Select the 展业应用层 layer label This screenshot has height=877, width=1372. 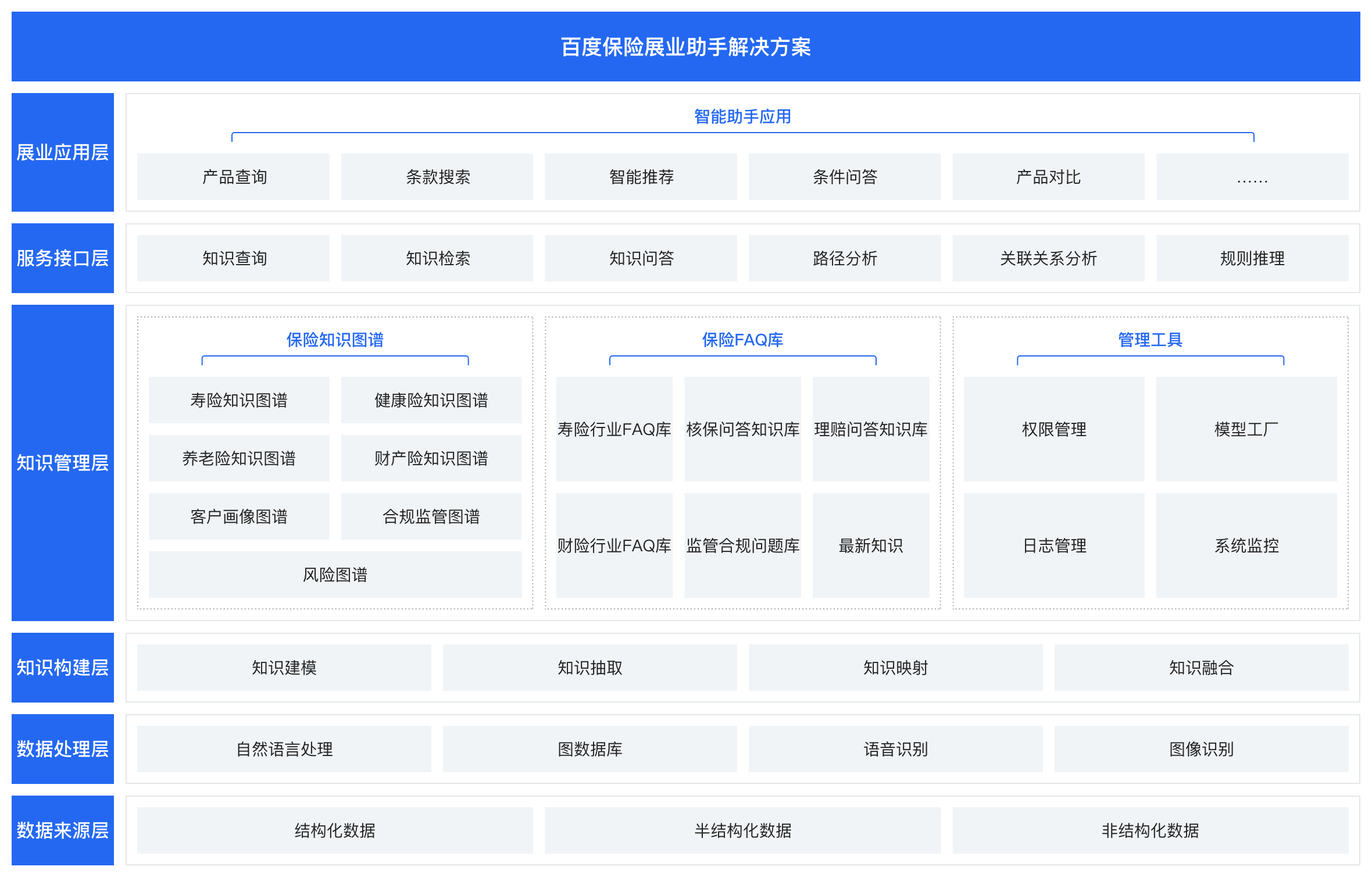click(x=63, y=152)
